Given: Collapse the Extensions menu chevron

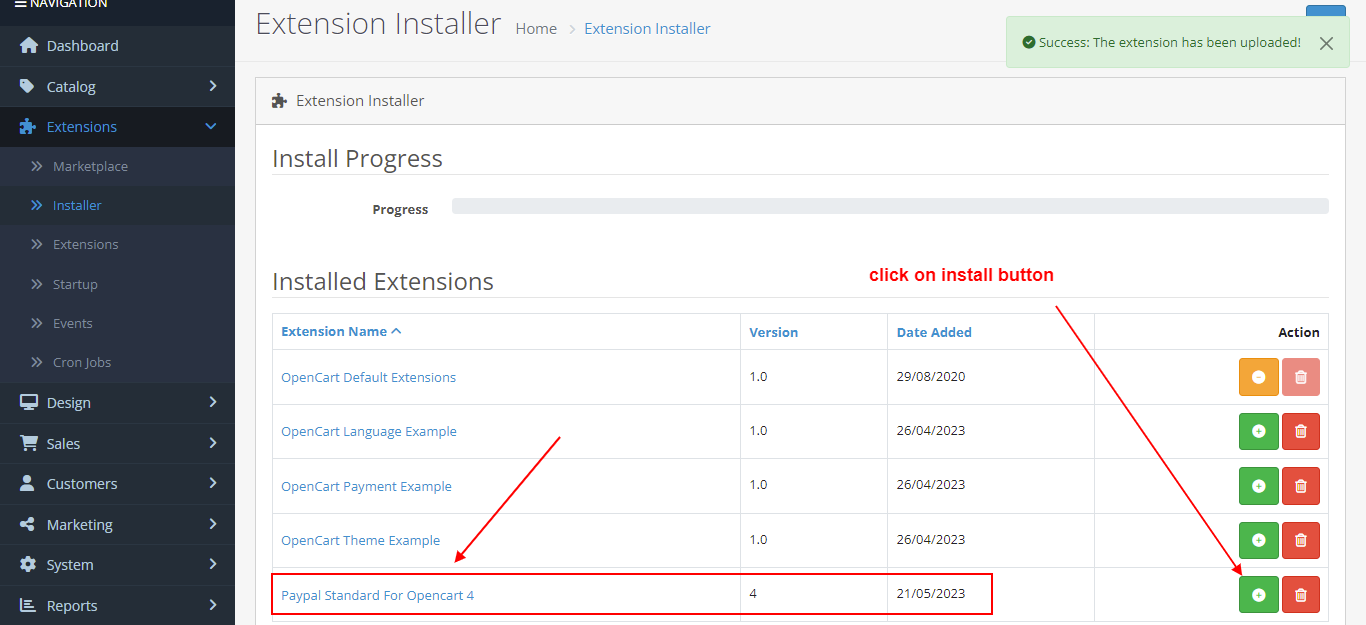Looking at the screenshot, I should [211, 127].
